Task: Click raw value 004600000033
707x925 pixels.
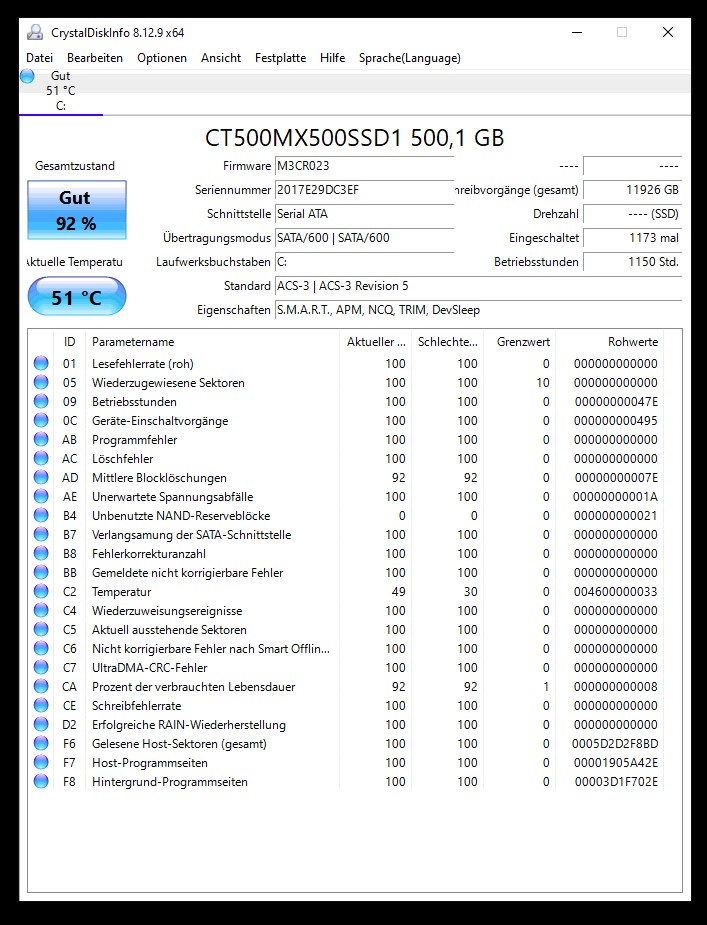Action: pos(616,592)
